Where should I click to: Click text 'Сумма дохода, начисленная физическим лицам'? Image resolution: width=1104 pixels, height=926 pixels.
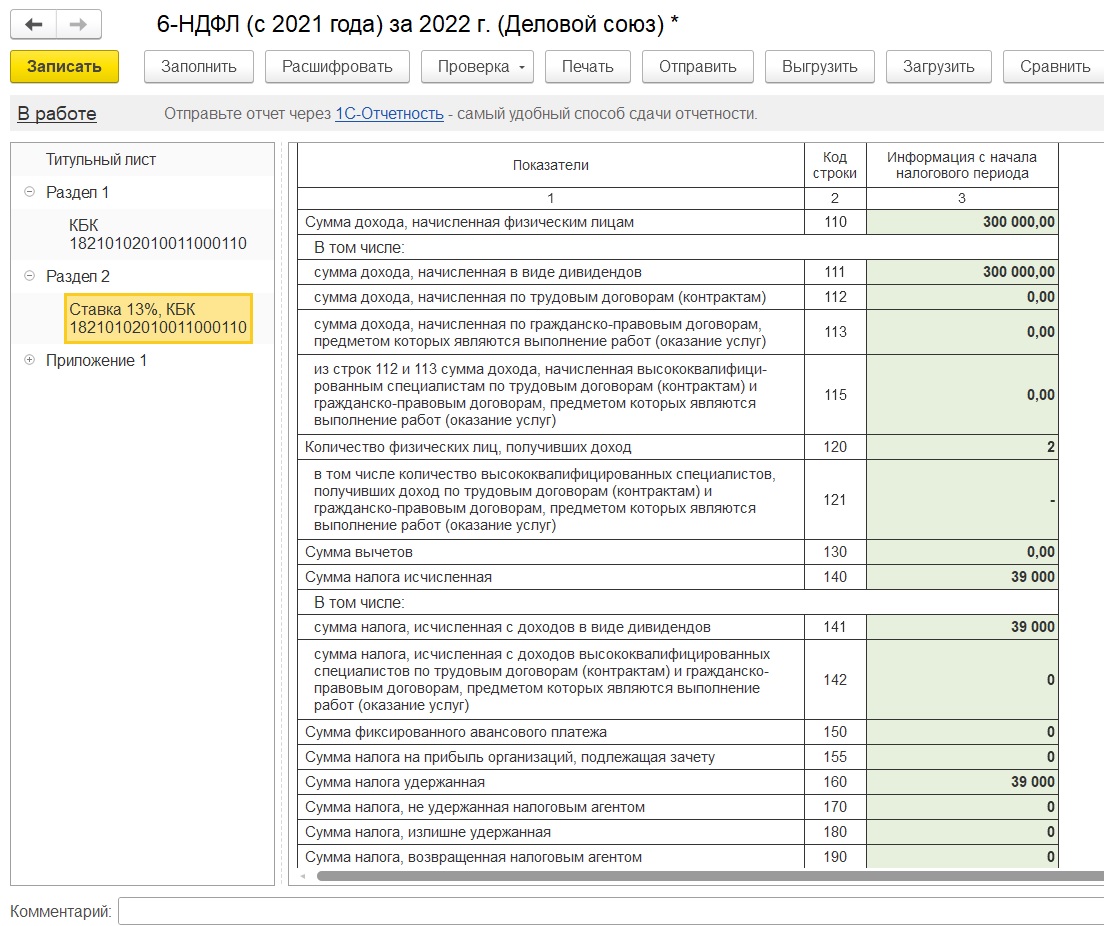[x=469, y=223]
